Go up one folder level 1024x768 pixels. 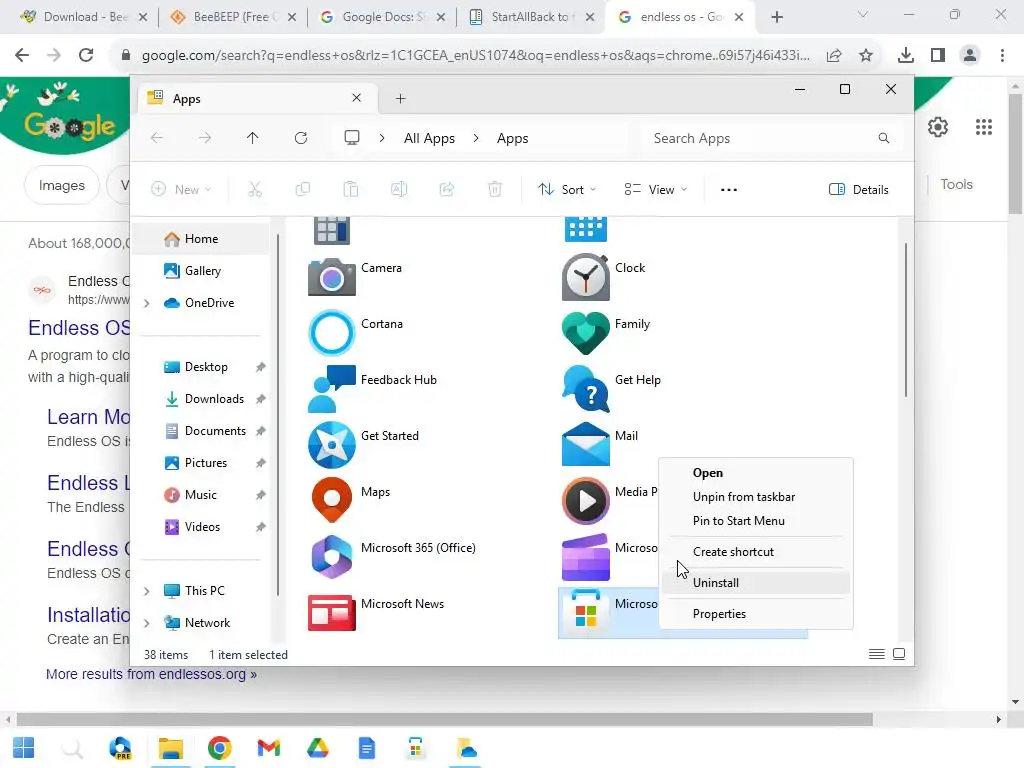(253, 138)
